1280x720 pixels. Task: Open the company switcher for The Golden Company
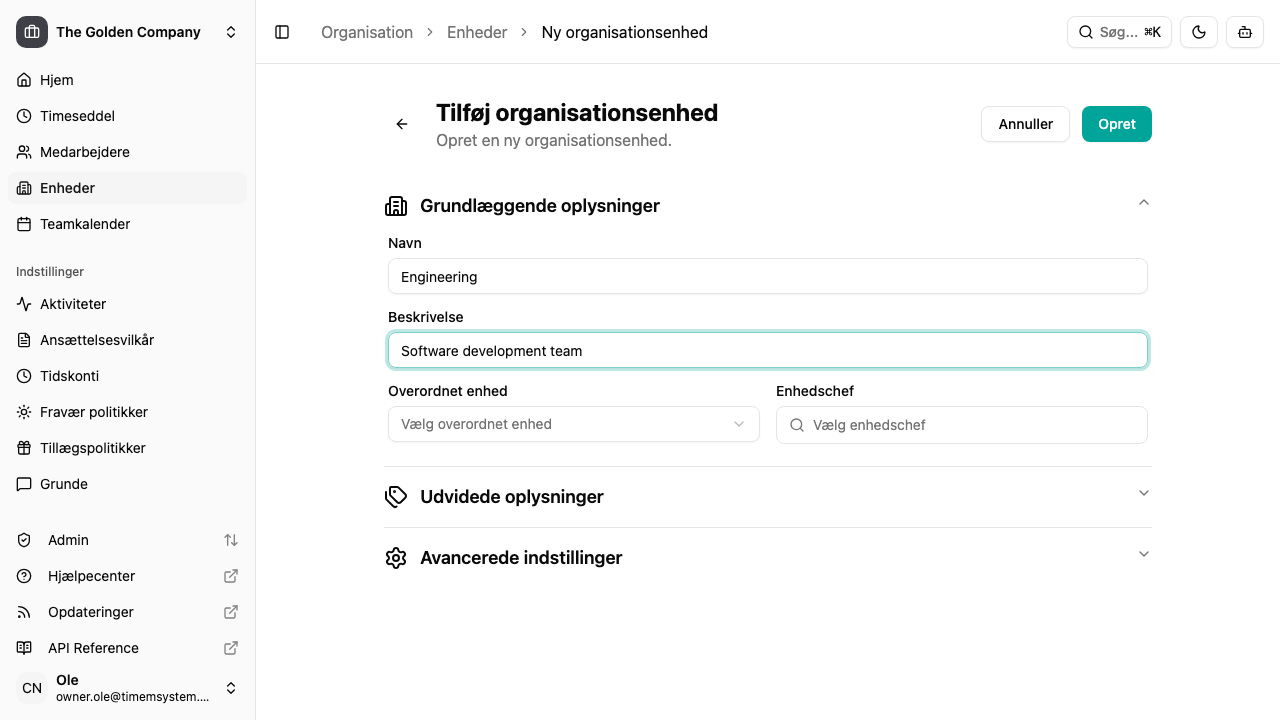pyautogui.click(x=128, y=32)
